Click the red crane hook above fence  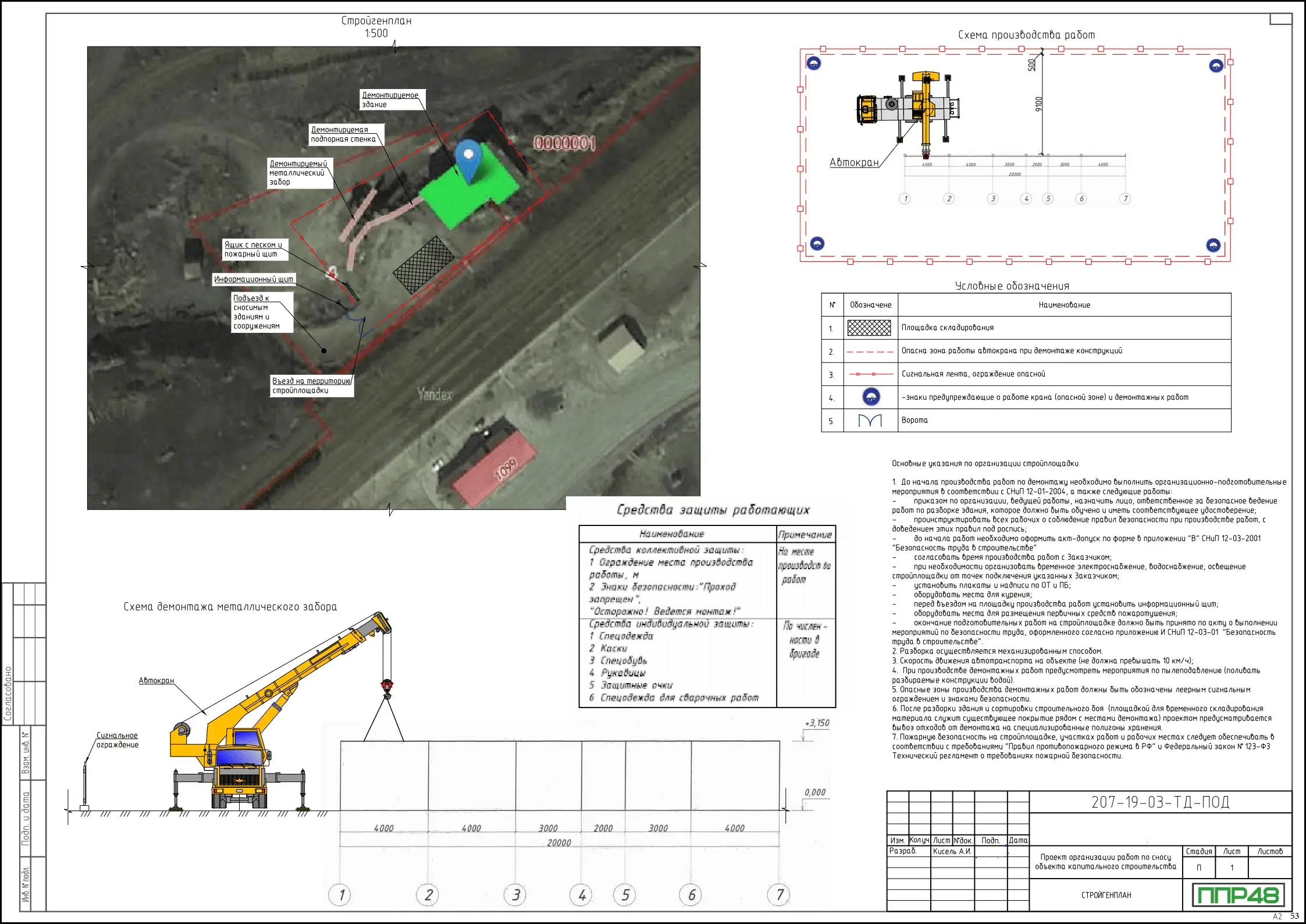point(387,687)
